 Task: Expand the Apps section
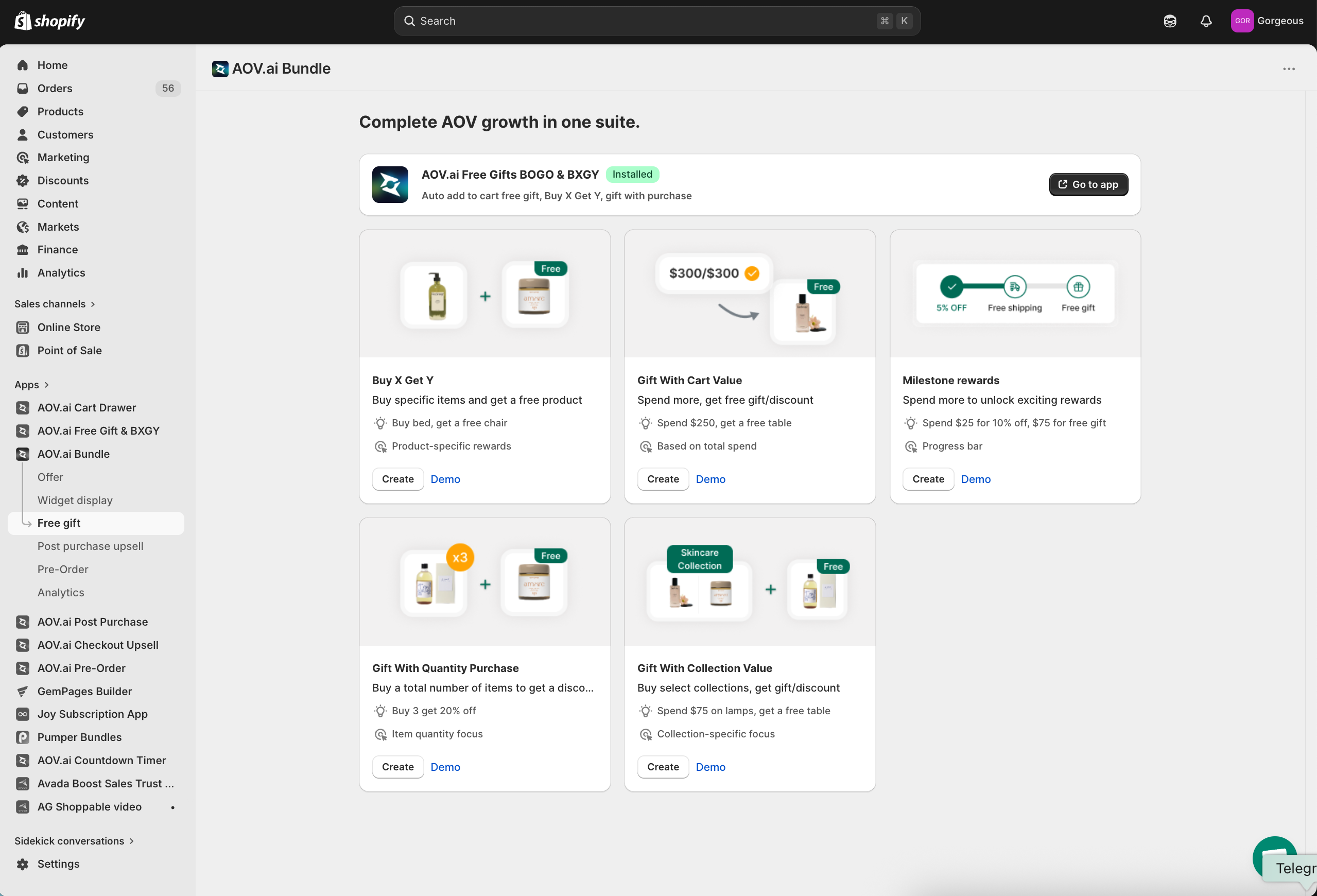pyautogui.click(x=32, y=385)
